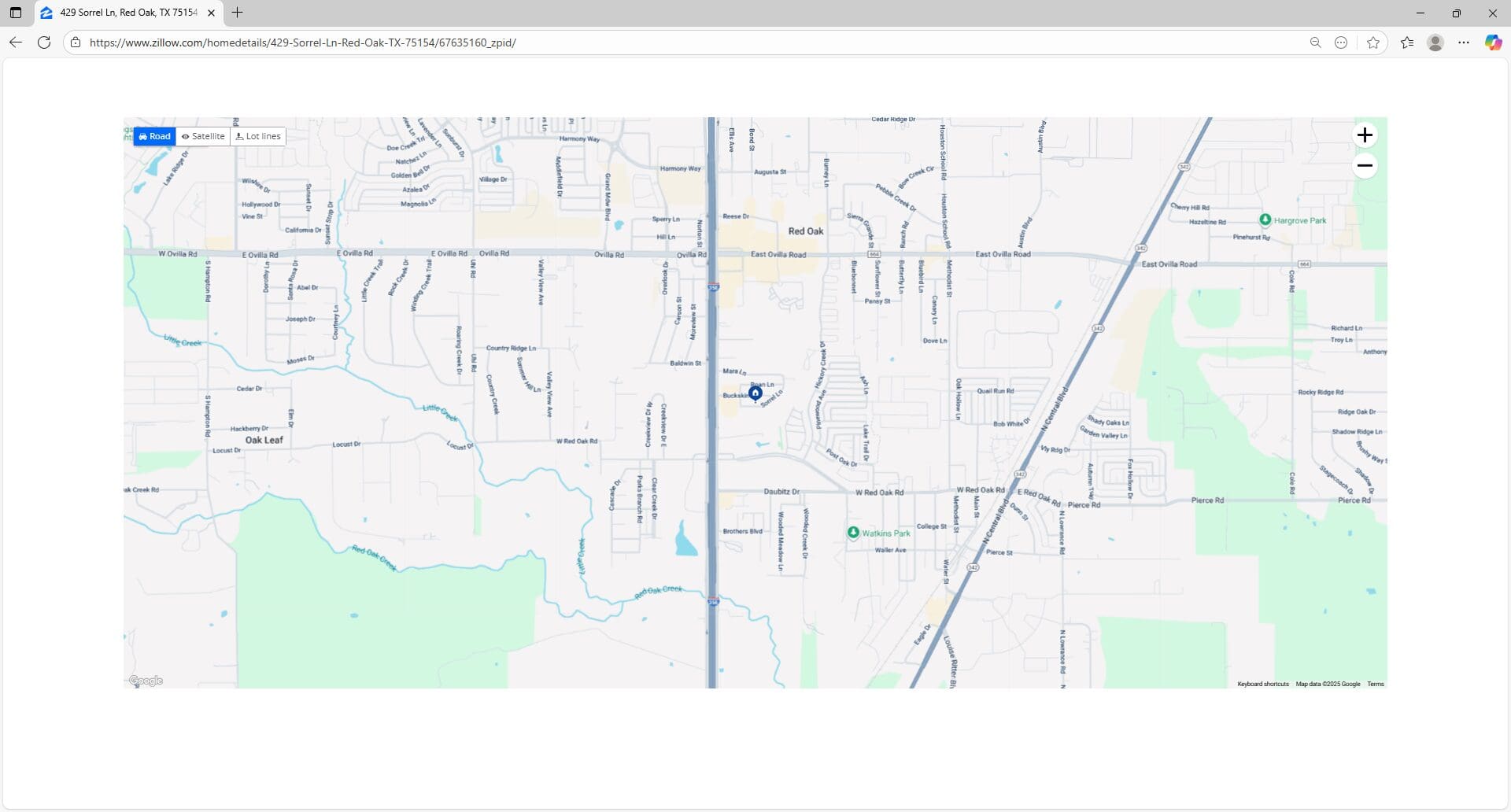Refresh the browser page

click(x=44, y=42)
